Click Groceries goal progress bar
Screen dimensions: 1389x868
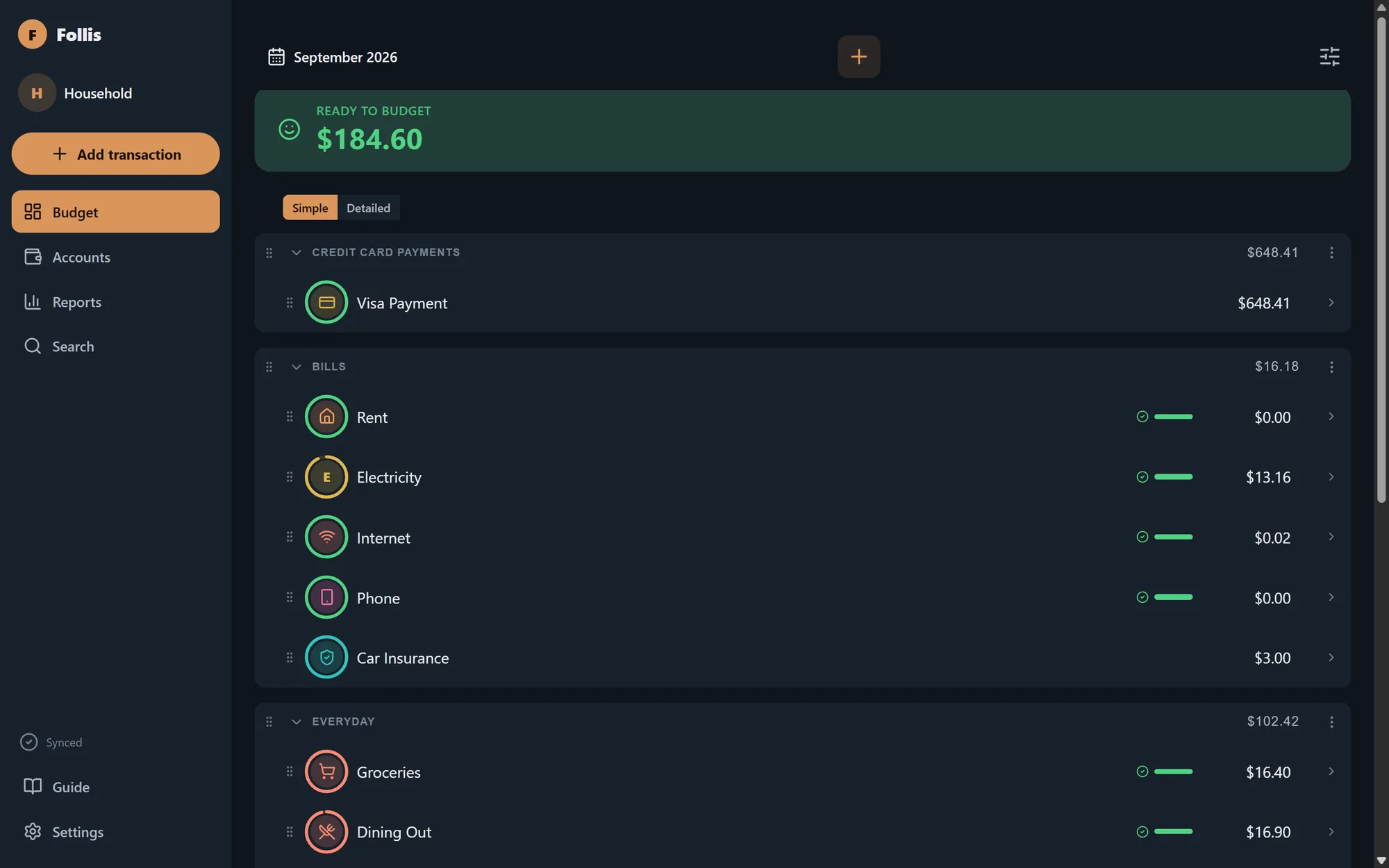(x=1173, y=771)
